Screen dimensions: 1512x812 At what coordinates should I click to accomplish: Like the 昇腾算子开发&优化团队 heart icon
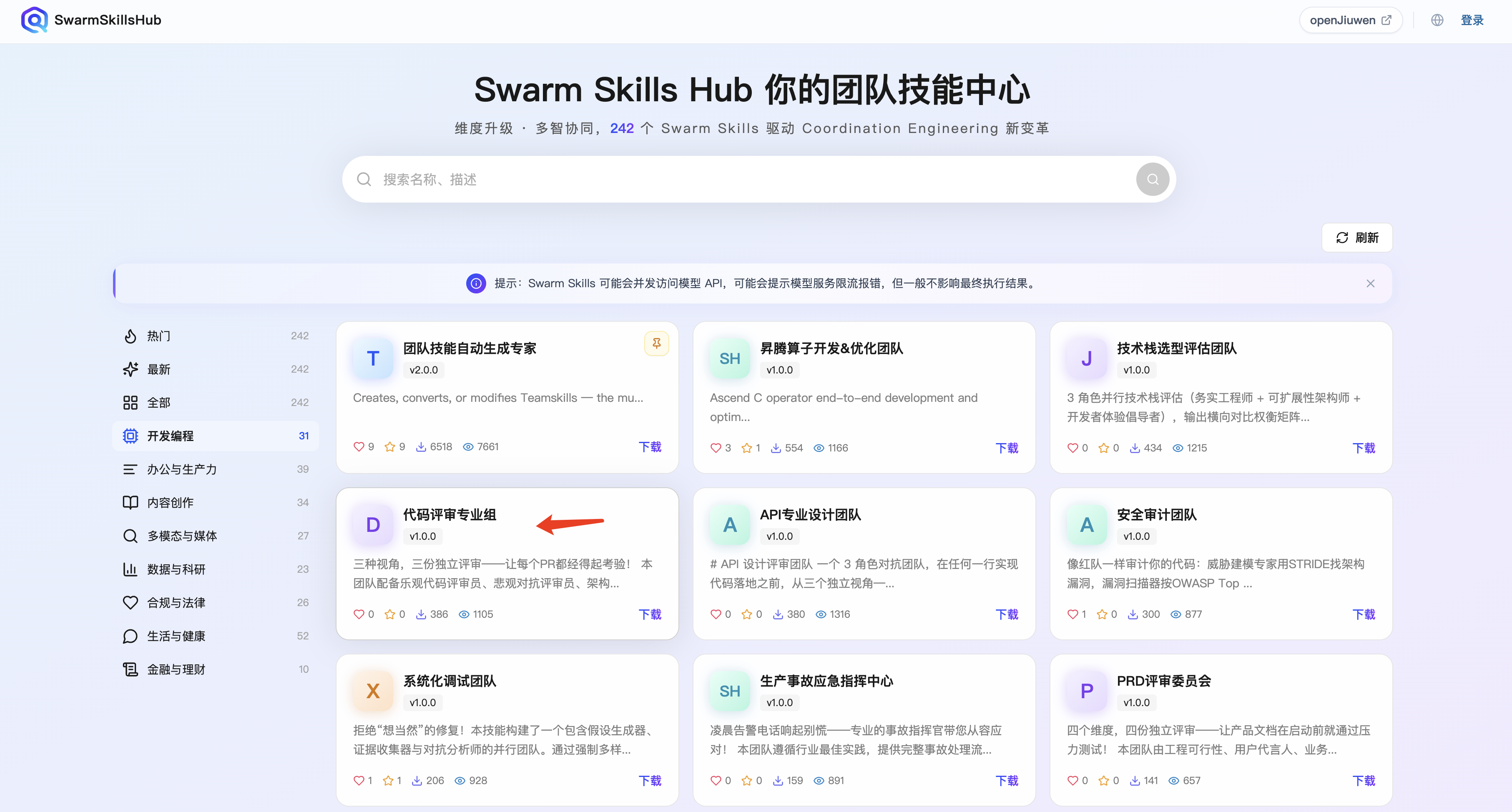click(x=716, y=448)
